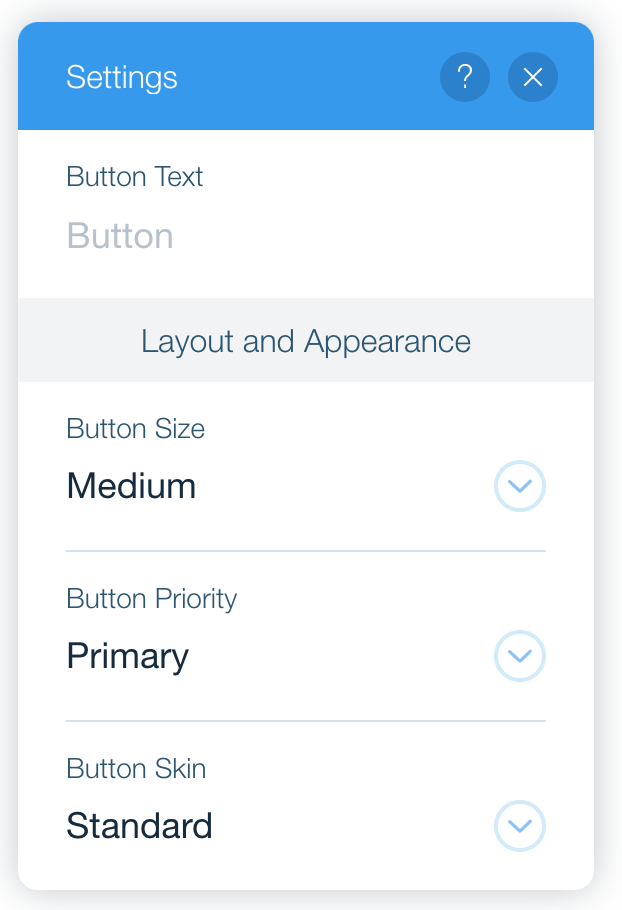Open help via the question mark icon
Image resolution: width=622 pixels, height=910 pixels.
click(x=465, y=77)
